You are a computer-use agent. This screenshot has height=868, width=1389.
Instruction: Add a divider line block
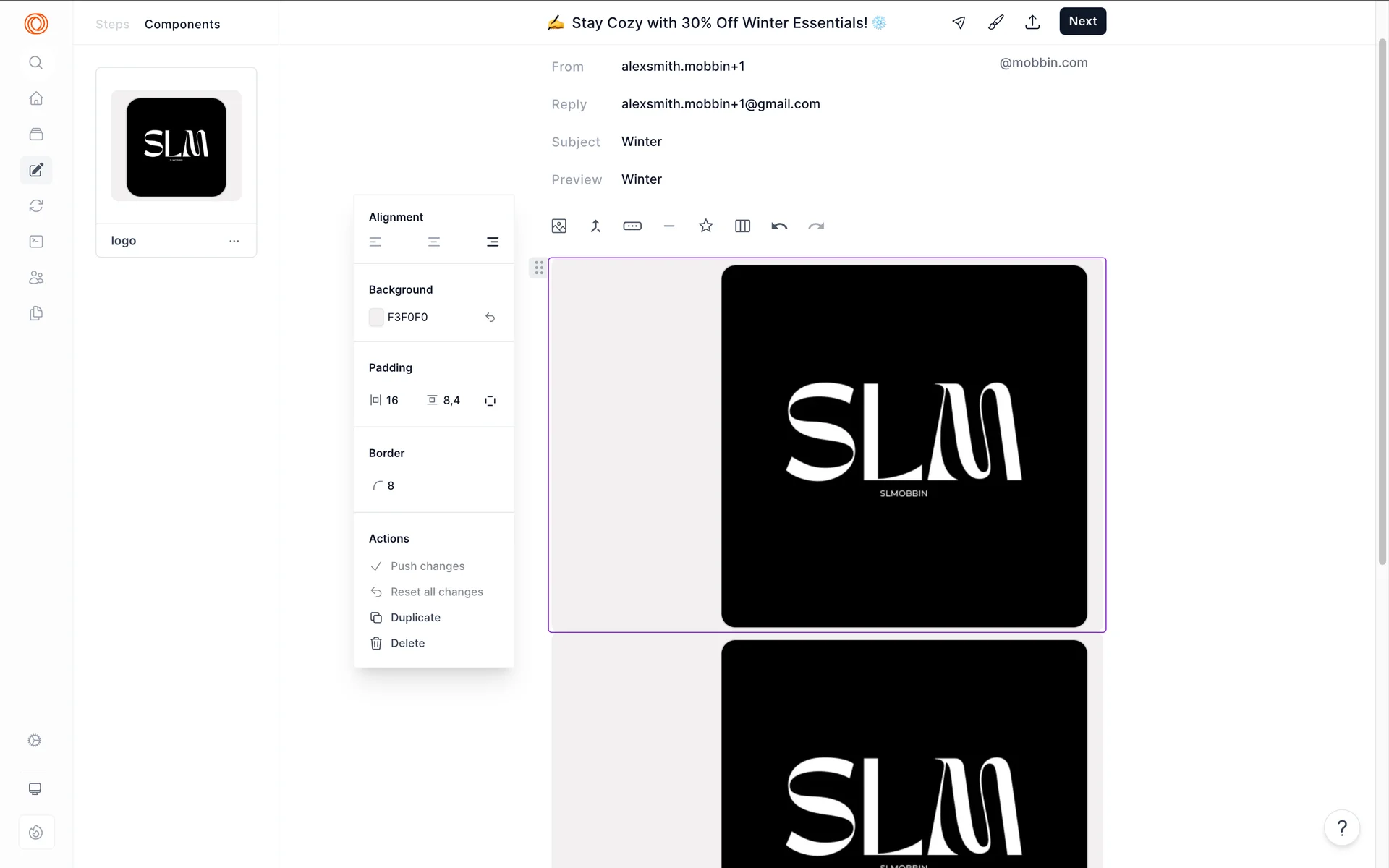point(669,226)
